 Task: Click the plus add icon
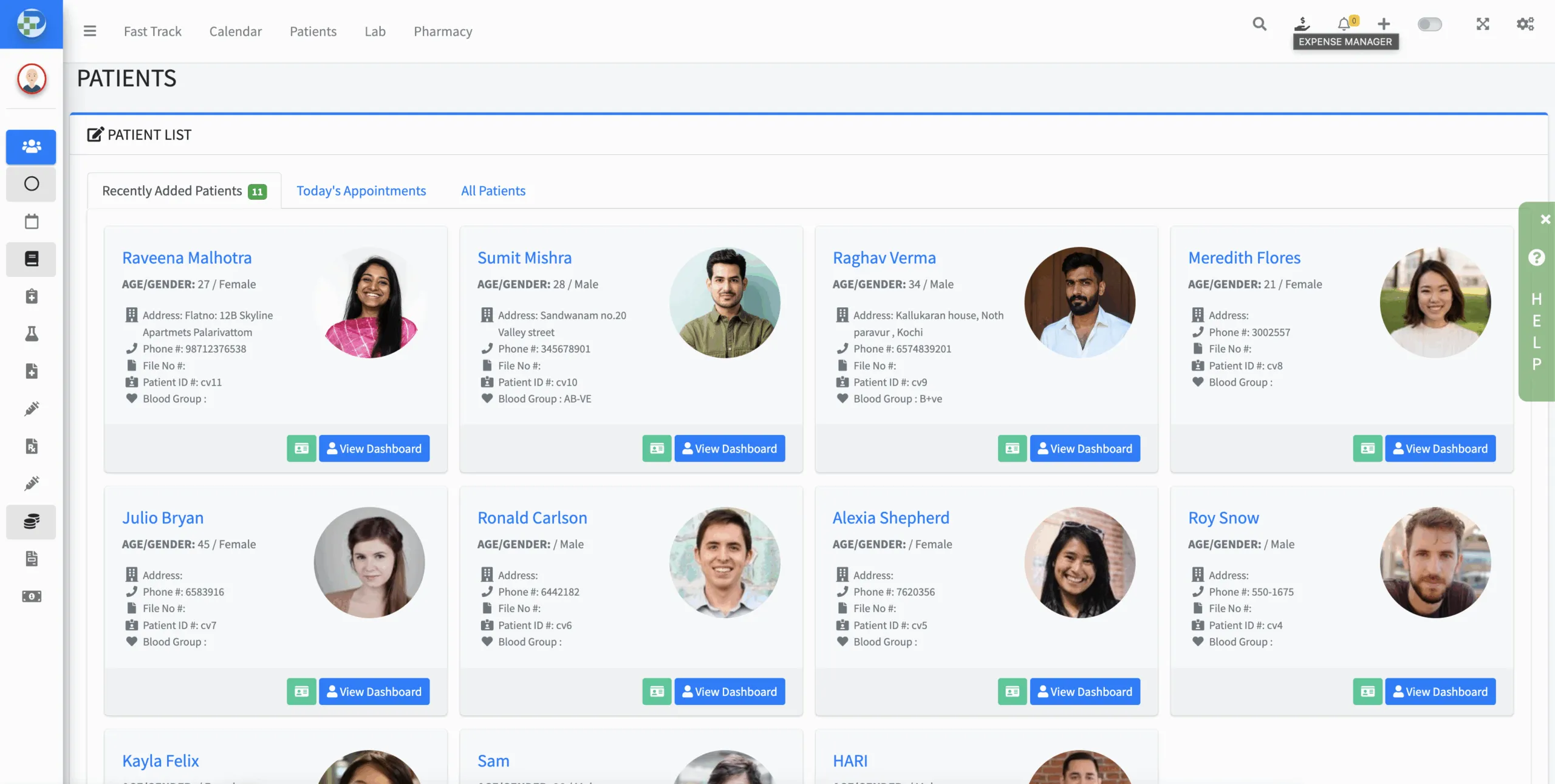(1384, 24)
